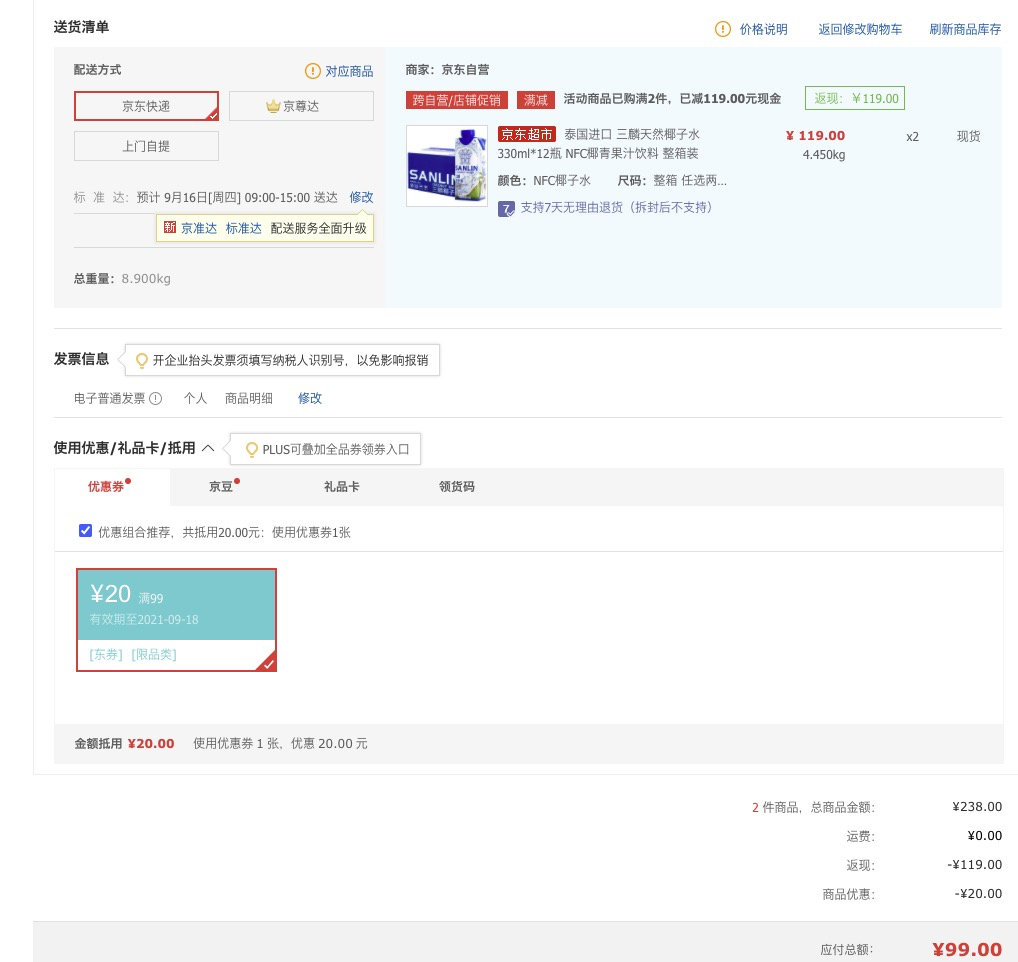The image size is (1018, 962).
Task: Click the lightbulb icon in invoice tip
Action: tap(141, 360)
